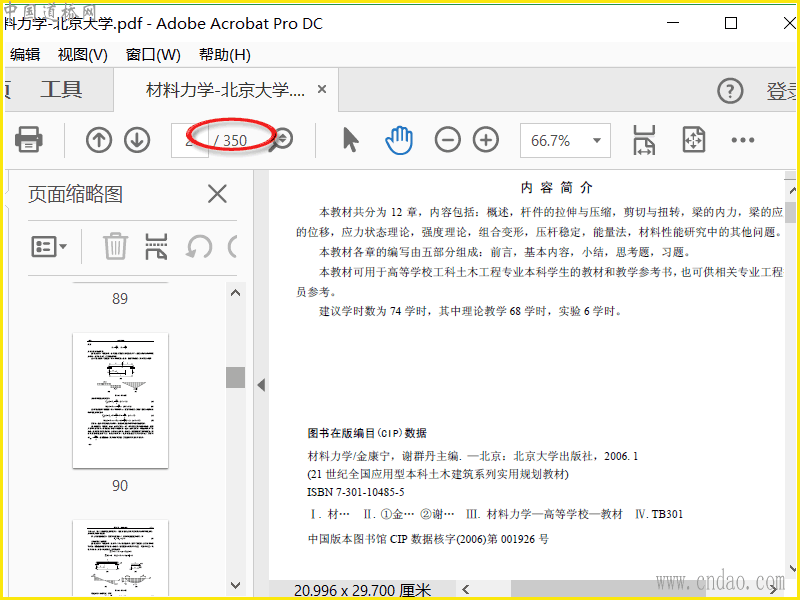Go to next page with down arrow
800x600 pixels.
(137, 140)
